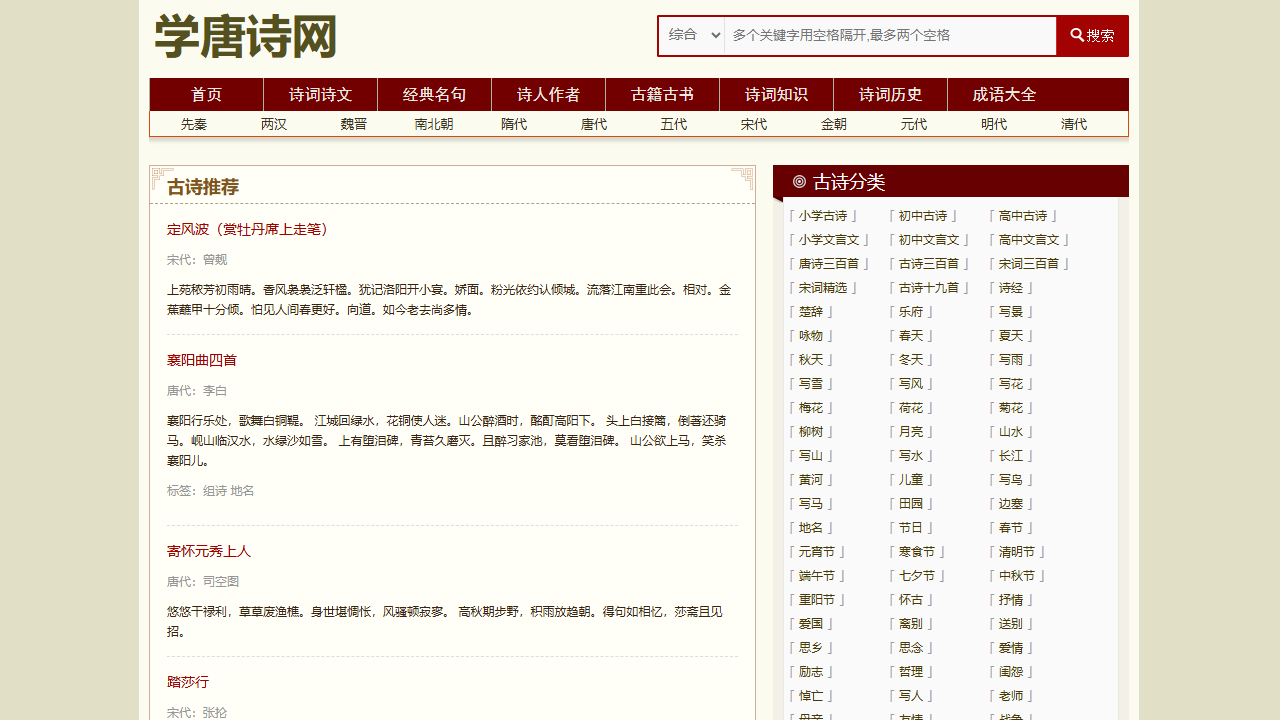Viewport: 1280px width, 720px height.
Task: Select the 写雪 category link
Action: coord(811,383)
